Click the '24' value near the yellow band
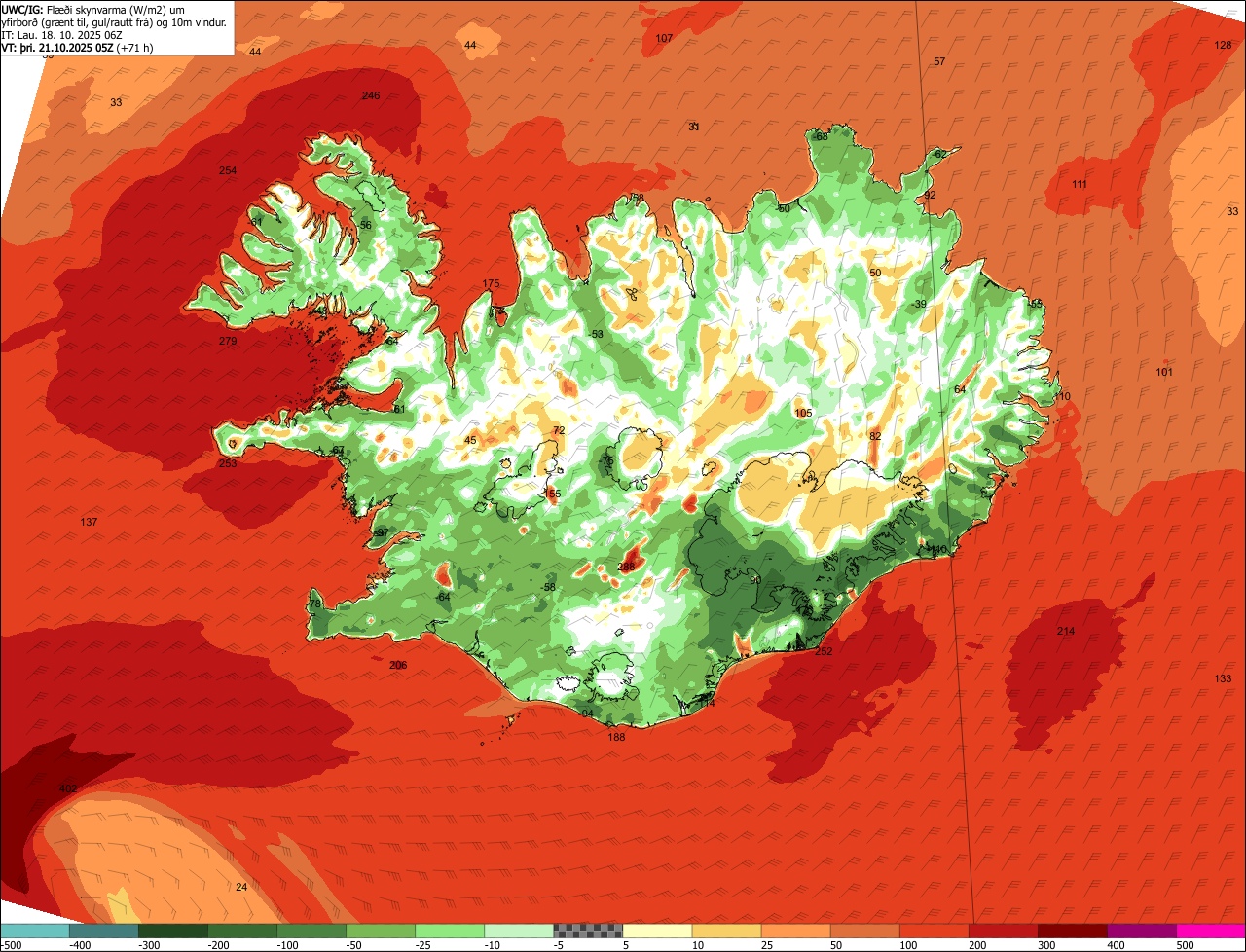 (x=241, y=887)
